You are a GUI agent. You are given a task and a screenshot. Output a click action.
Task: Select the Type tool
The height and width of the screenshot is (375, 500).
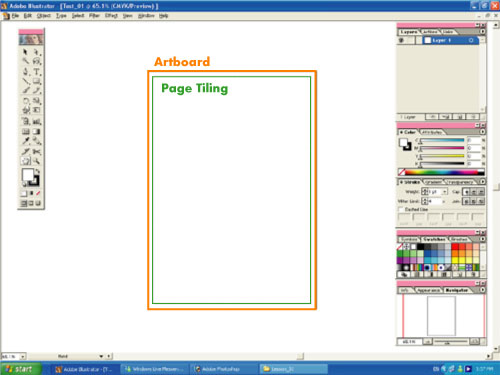37,72
